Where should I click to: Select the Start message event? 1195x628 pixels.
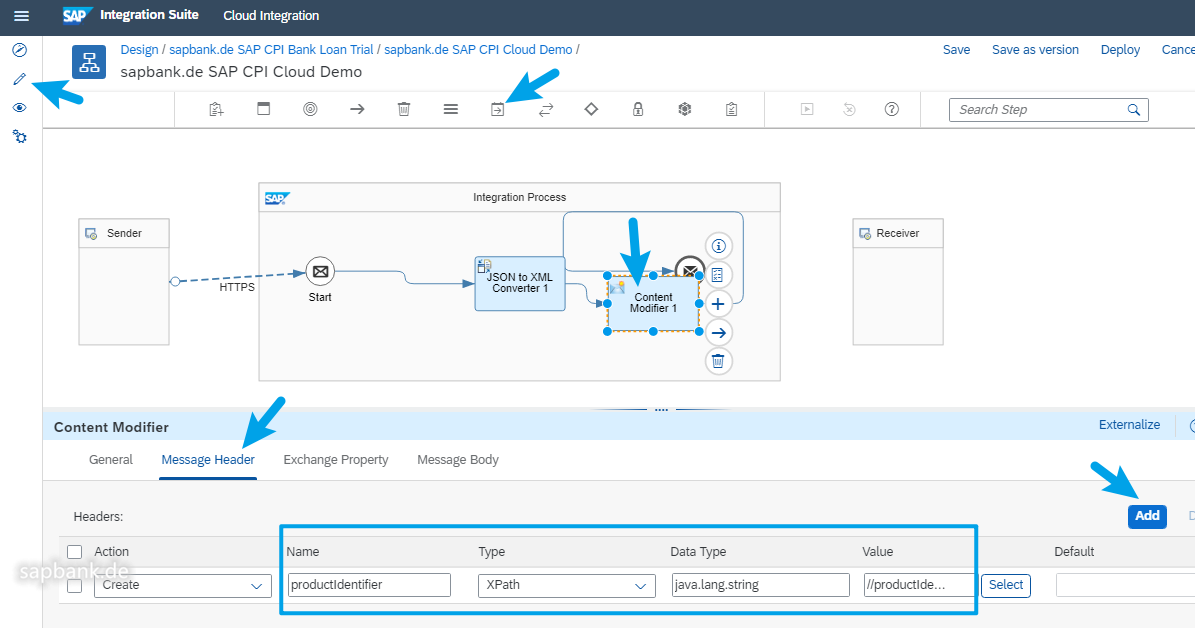pos(320,271)
